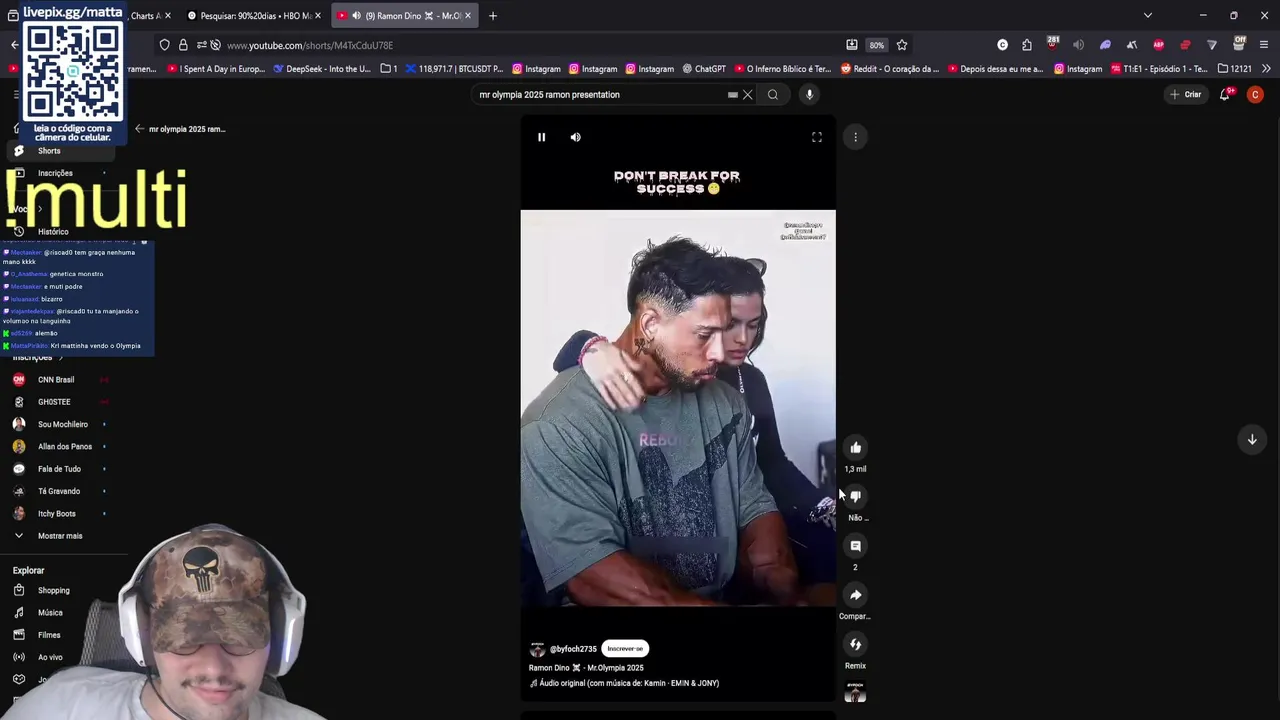Click the YouTube search text field
Image resolution: width=1280 pixels, height=720 pixels.
click(x=600, y=95)
